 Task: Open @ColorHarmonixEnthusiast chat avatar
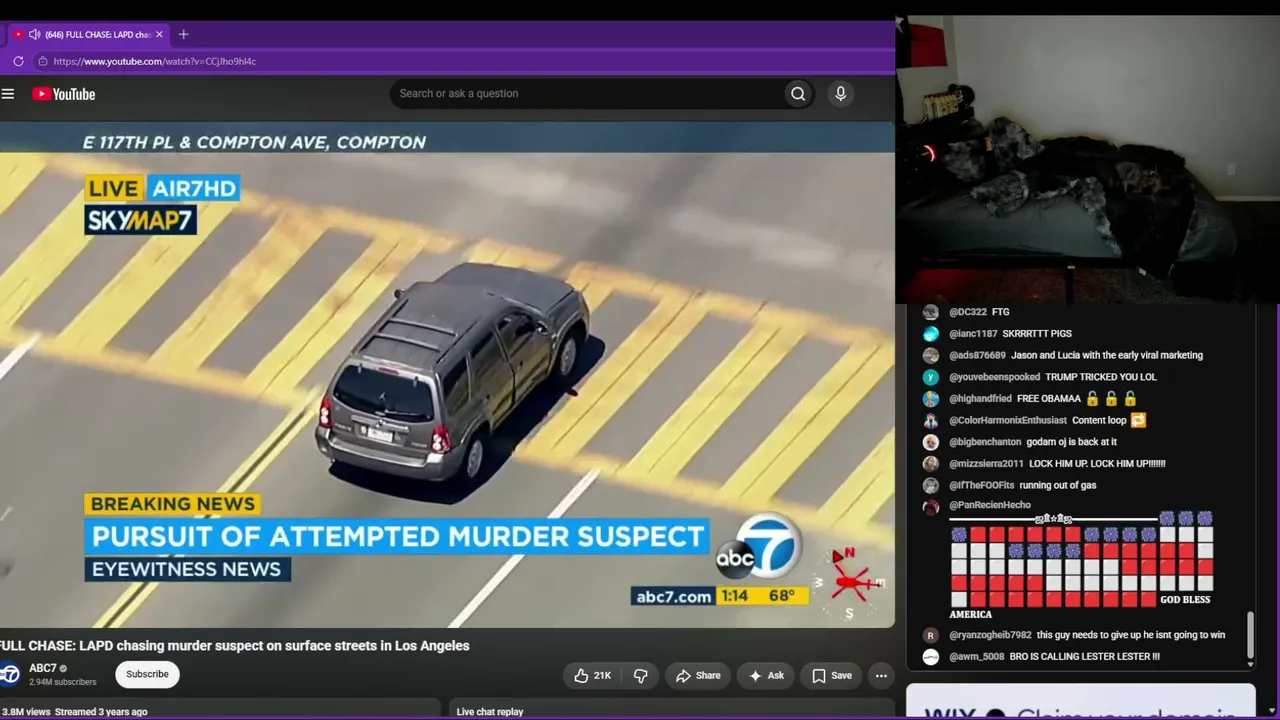(931, 421)
